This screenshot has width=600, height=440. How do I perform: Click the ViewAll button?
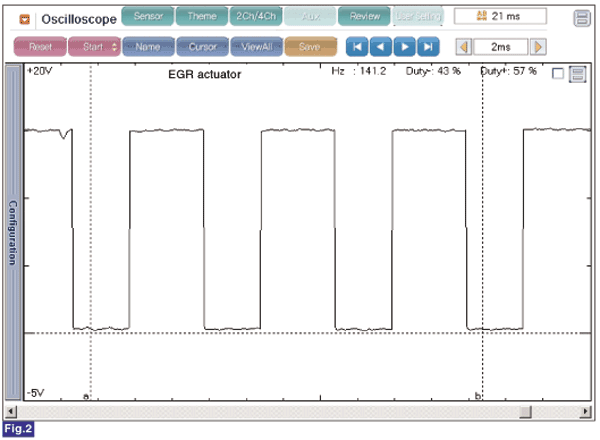point(257,47)
